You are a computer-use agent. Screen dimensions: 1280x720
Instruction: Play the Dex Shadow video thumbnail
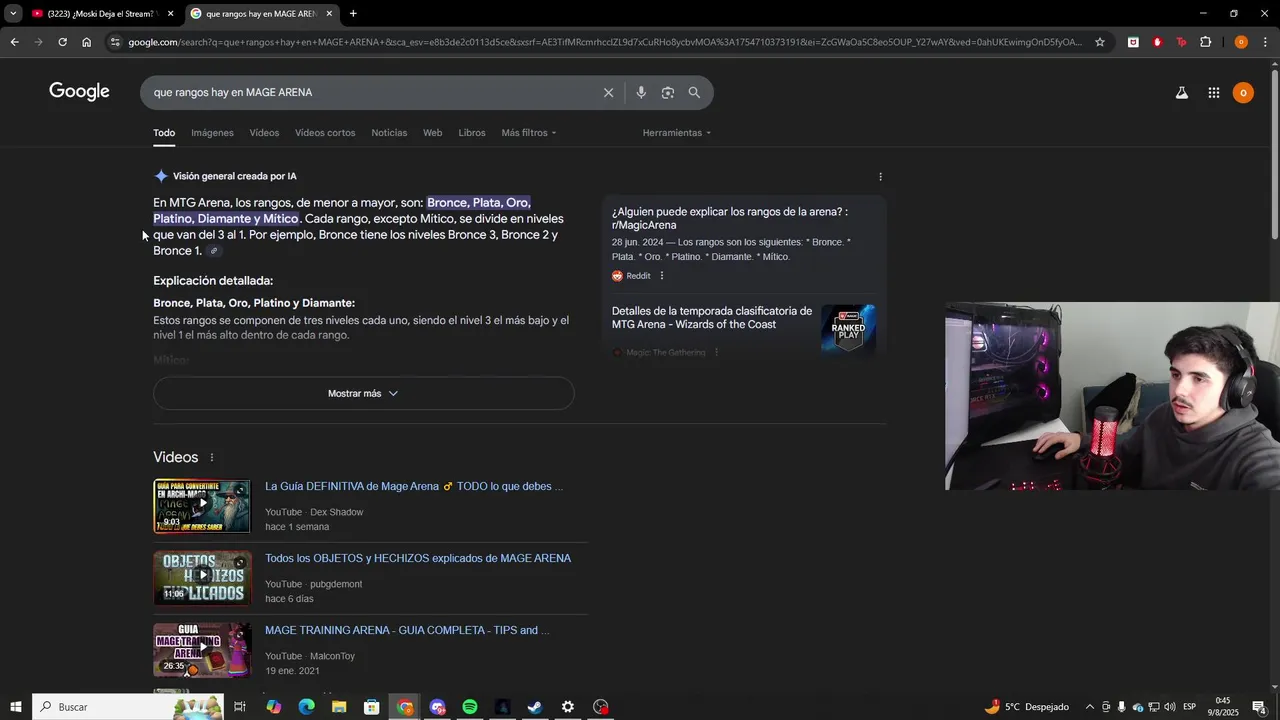pyautogui.click(x=202, y=506)
